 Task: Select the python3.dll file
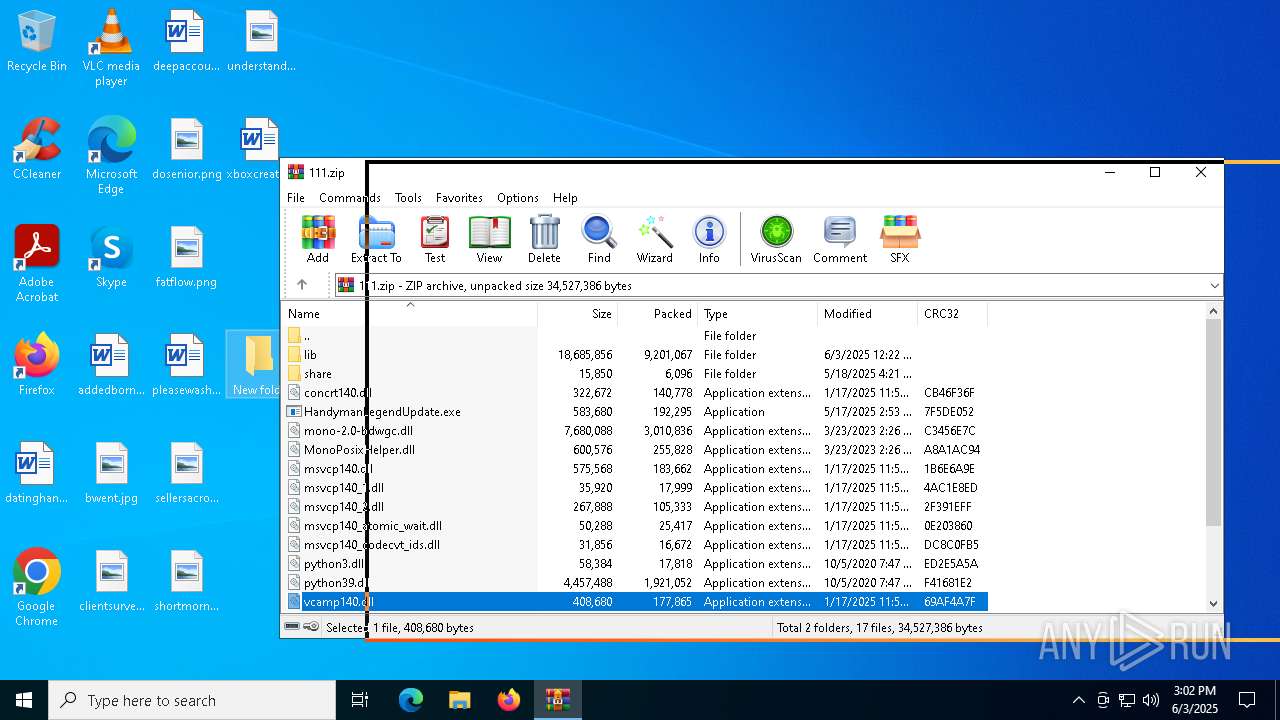[x=636, y=564]
